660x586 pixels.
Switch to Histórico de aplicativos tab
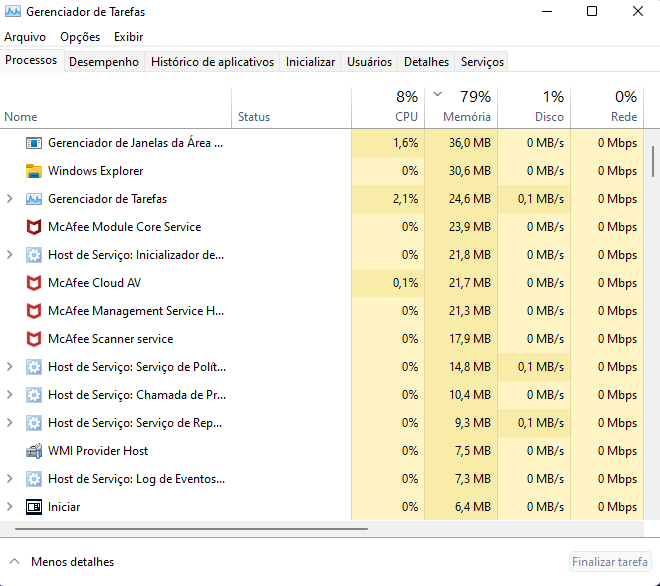click(x=213, y=62)
